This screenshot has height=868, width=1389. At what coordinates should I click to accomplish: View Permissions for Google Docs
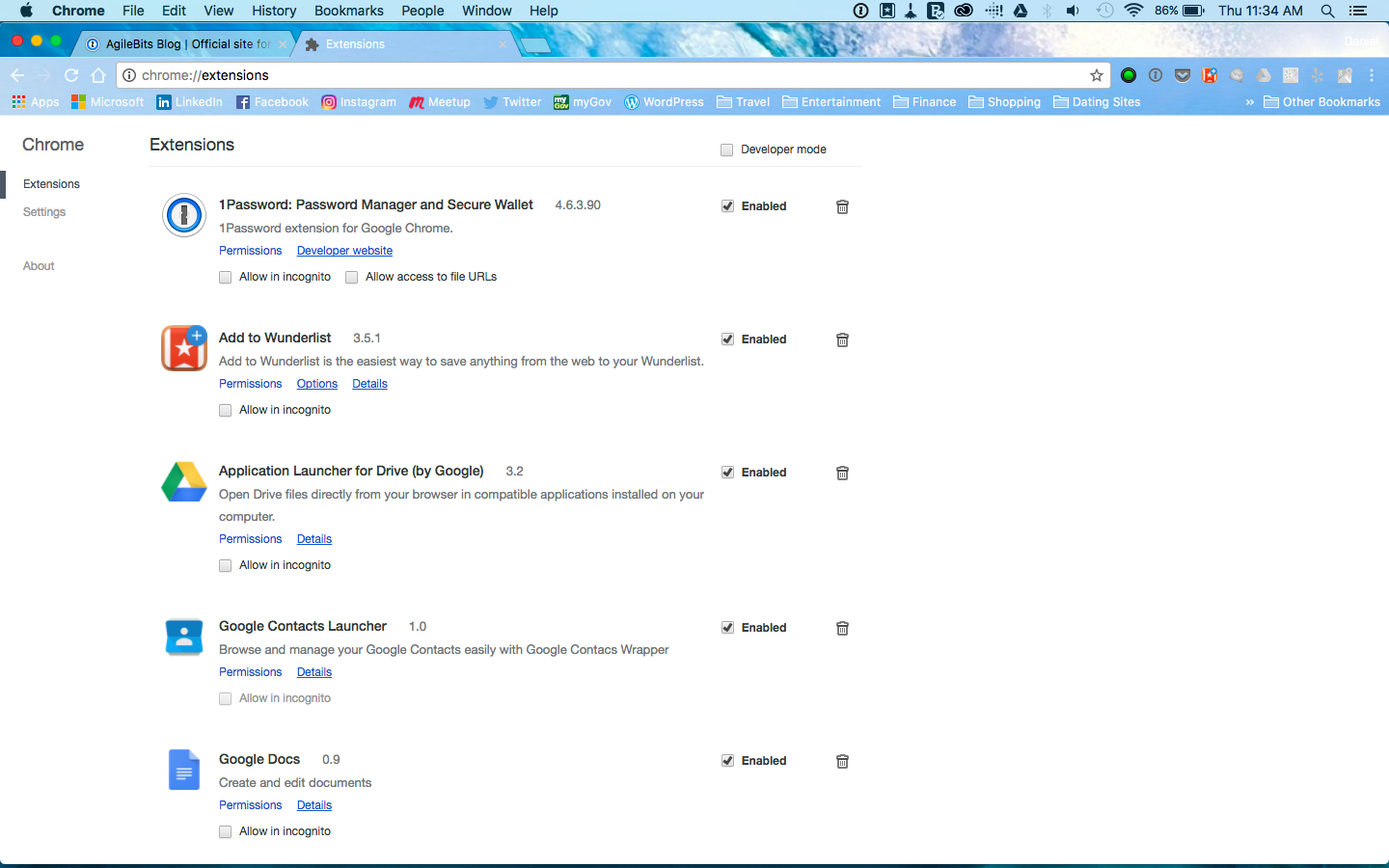251,805
